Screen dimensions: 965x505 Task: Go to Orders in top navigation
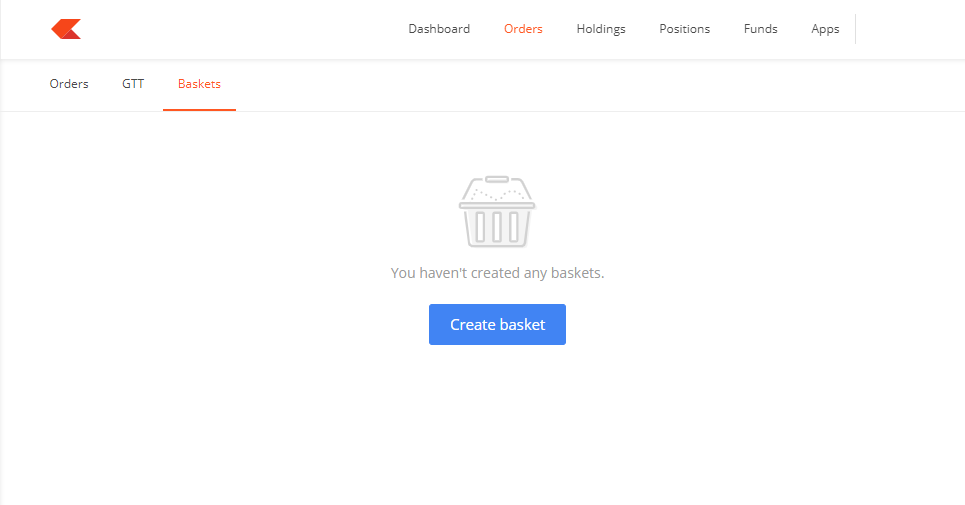point(523,29)
